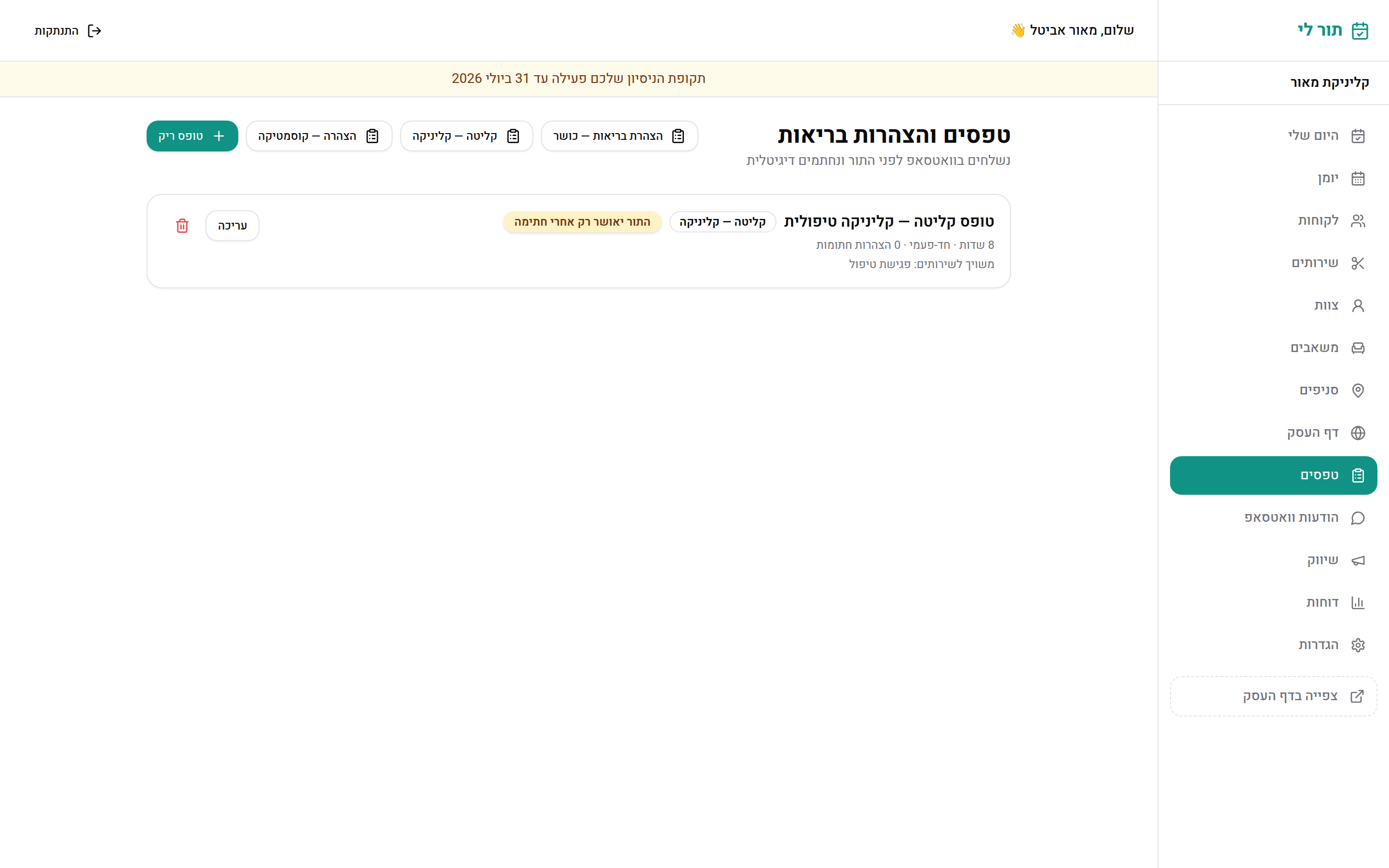Delete the intake form with trash icon

(182, 226)
